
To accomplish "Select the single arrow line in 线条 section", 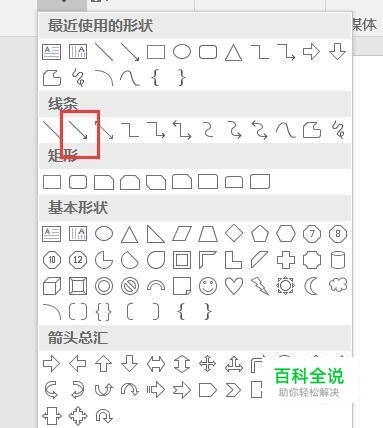I will pyautogui.click(x=78, y=130).
